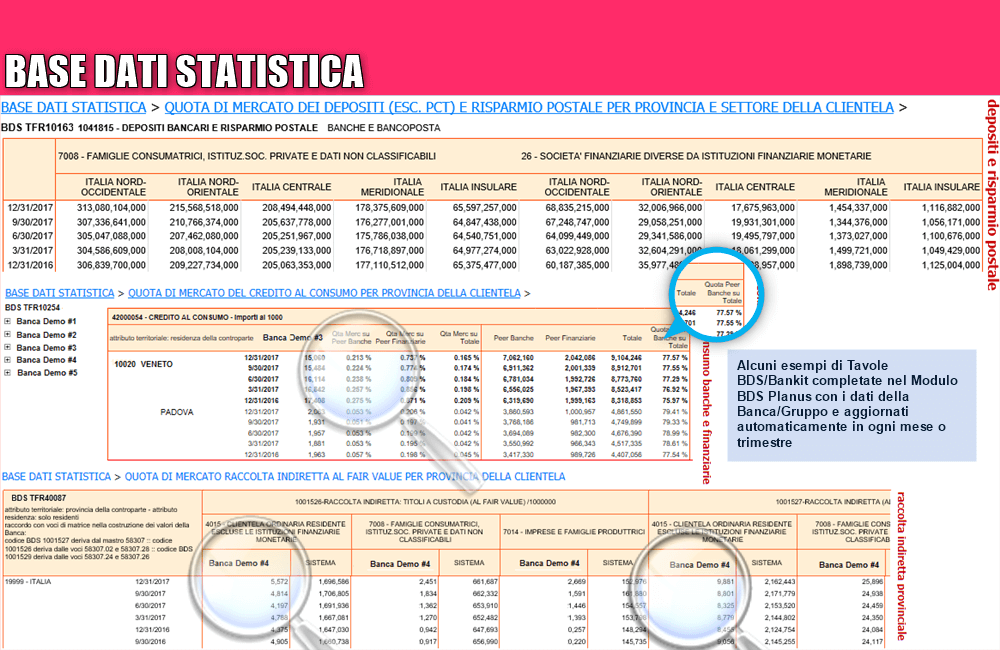The height and width of the screenshot is (650, 1000).
Task: Expand the Banca Demo #3 tree node
Action: [8, 348]
